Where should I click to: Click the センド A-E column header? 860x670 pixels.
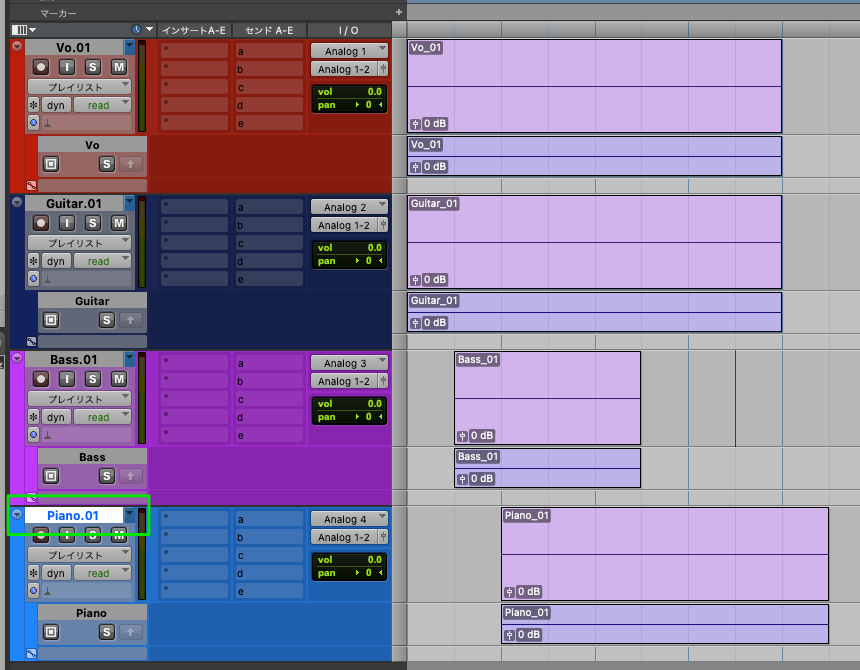click(x=268, y=30)
